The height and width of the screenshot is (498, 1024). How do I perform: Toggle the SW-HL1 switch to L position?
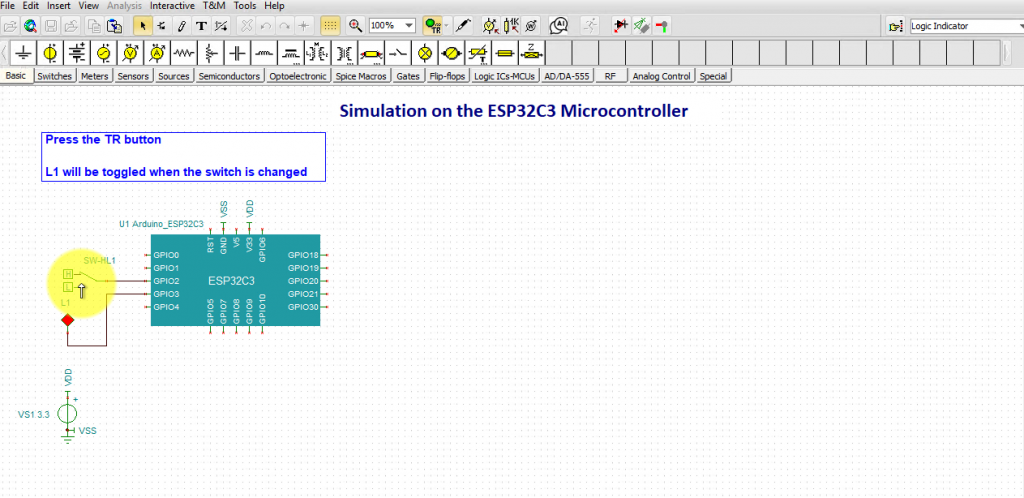click(x=68, y=287)
